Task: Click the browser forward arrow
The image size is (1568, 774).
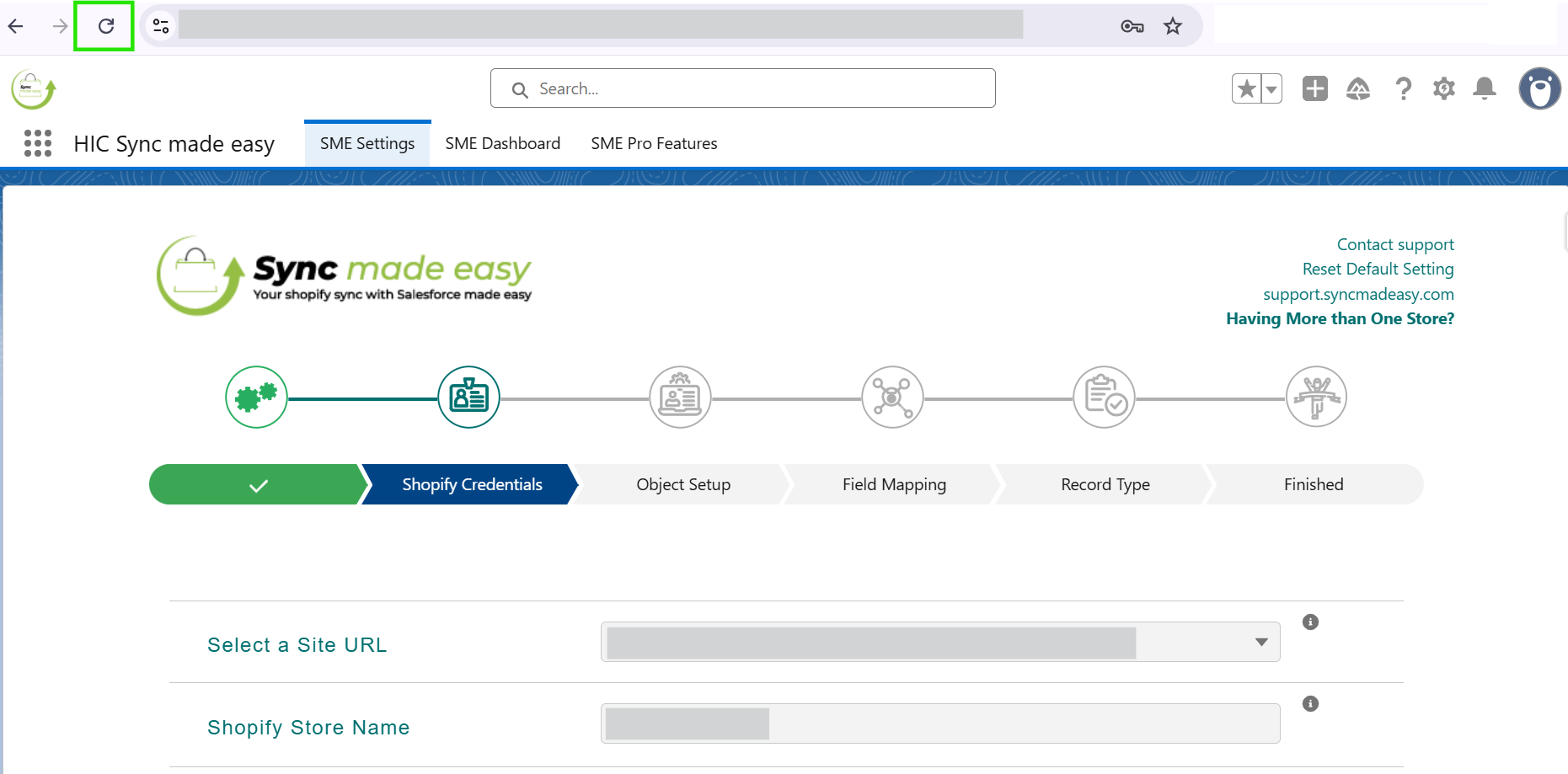Action: pos(60,26)
